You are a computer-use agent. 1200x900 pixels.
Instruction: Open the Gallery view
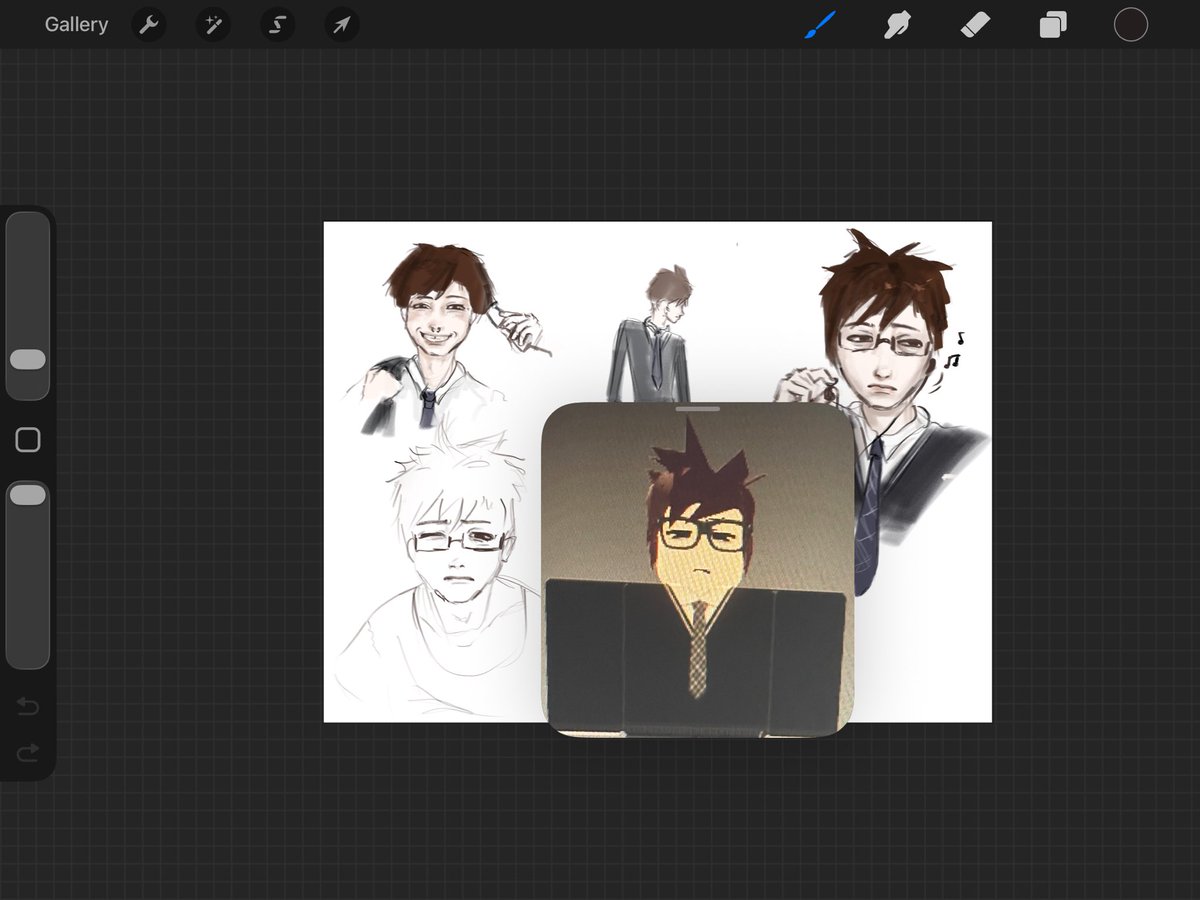coord(76,25)
